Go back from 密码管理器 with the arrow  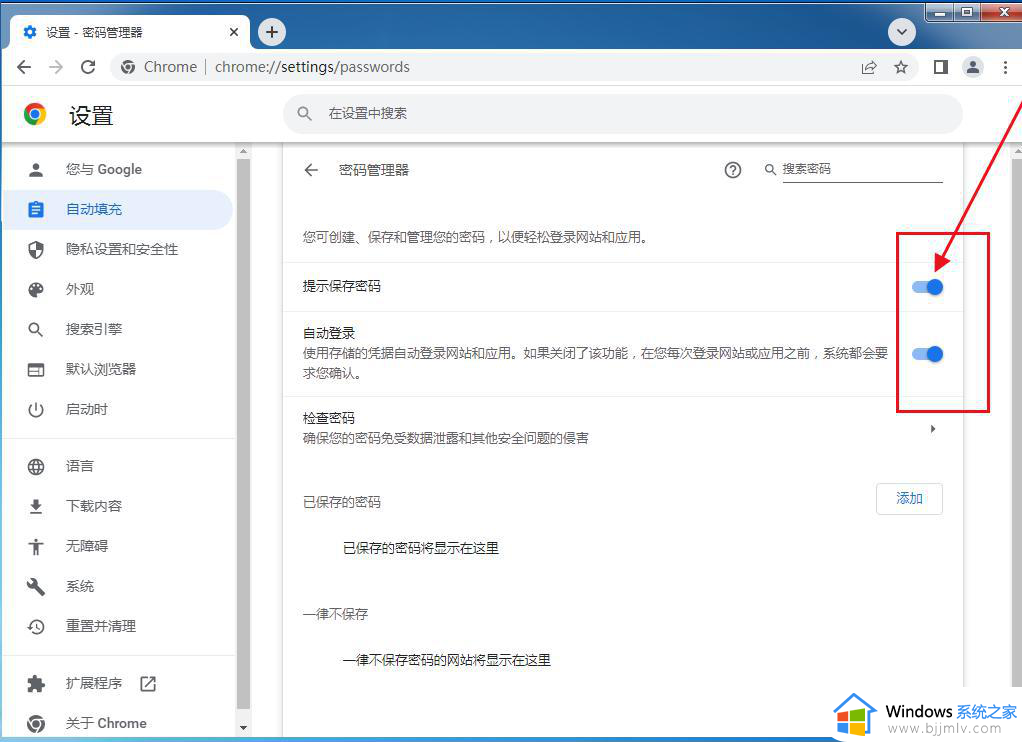311,170
